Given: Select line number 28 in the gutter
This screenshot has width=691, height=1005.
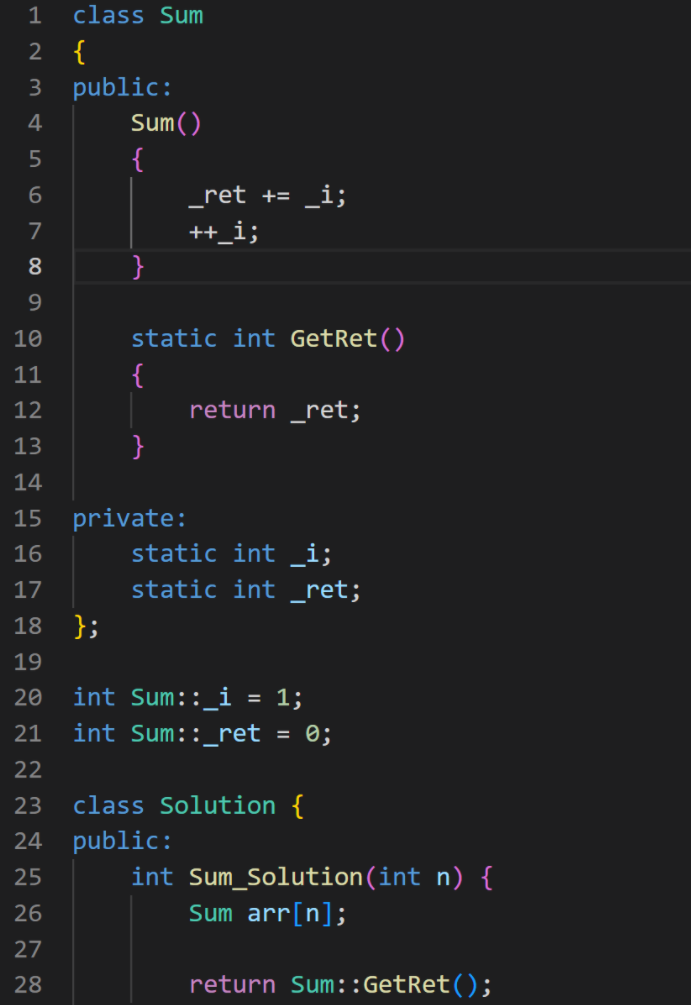Looking at the screenshot, I should [x=28, y=985].
